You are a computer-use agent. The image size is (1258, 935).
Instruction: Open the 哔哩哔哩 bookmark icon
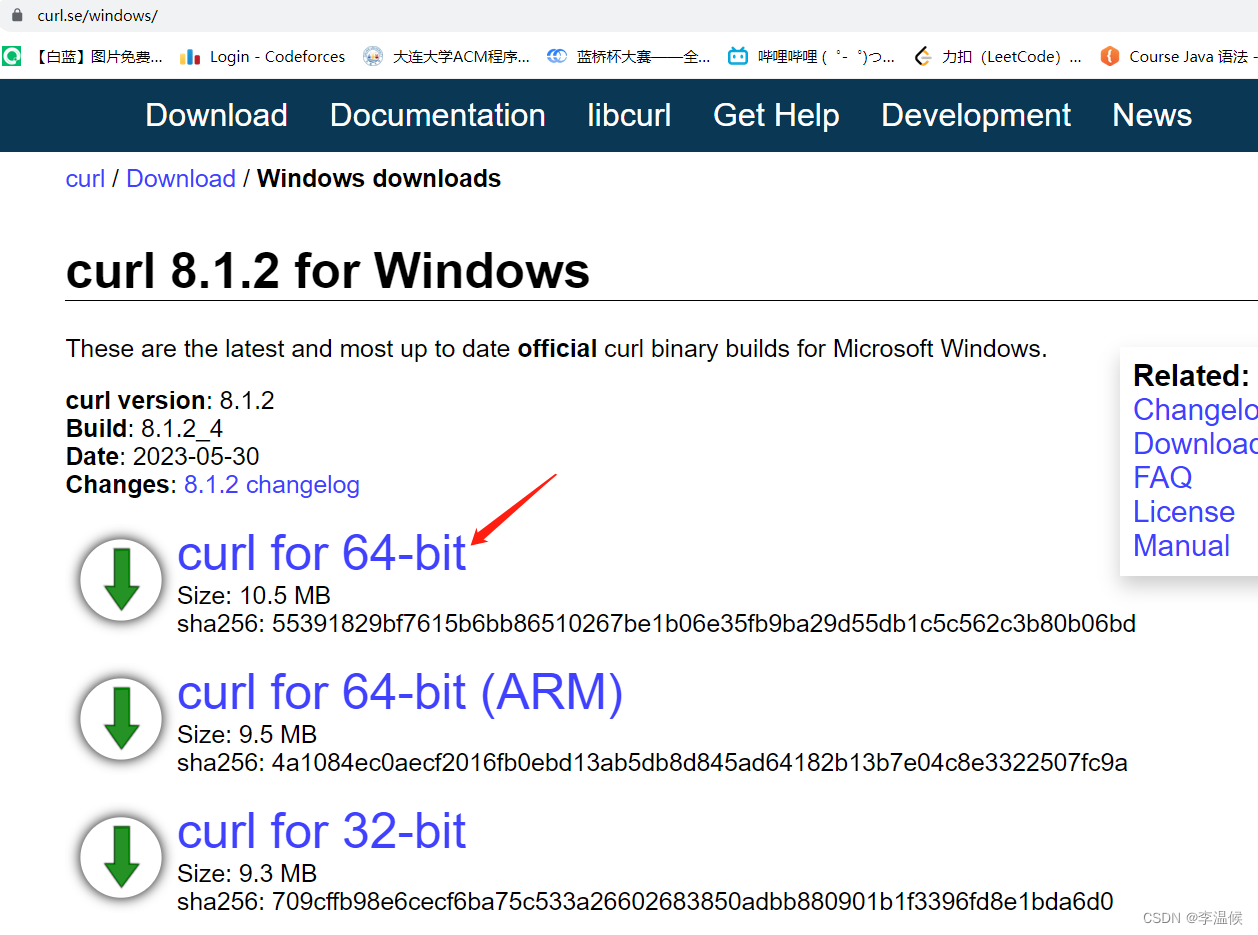pyautogui.click(x=738, y=56)
